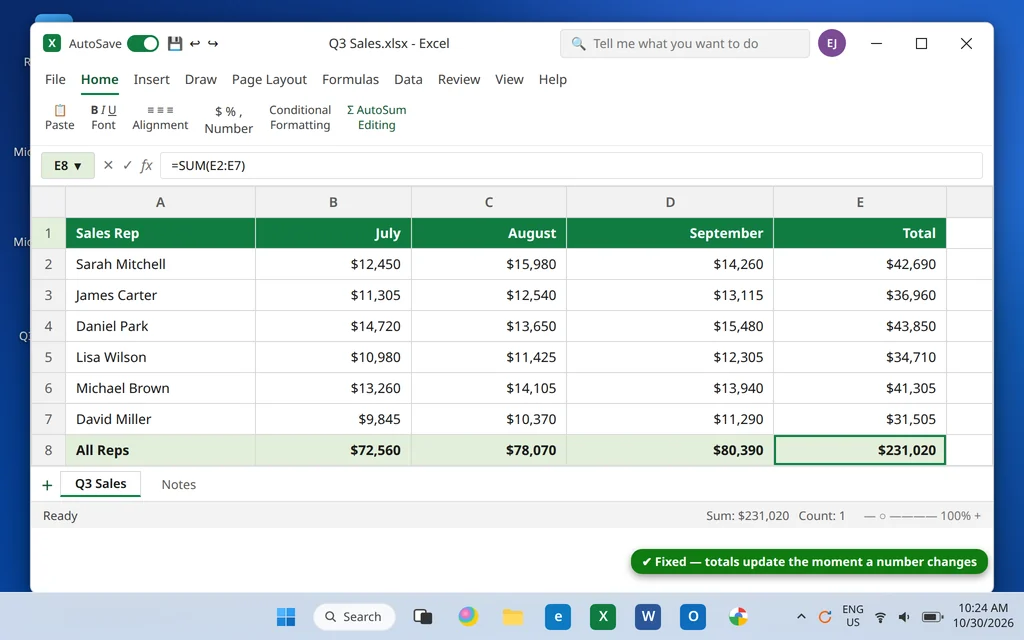The height and width of the screenshot is (640, 1024).
Task: Select the Sarah Mitchell cell
Action: coord(160,264)
